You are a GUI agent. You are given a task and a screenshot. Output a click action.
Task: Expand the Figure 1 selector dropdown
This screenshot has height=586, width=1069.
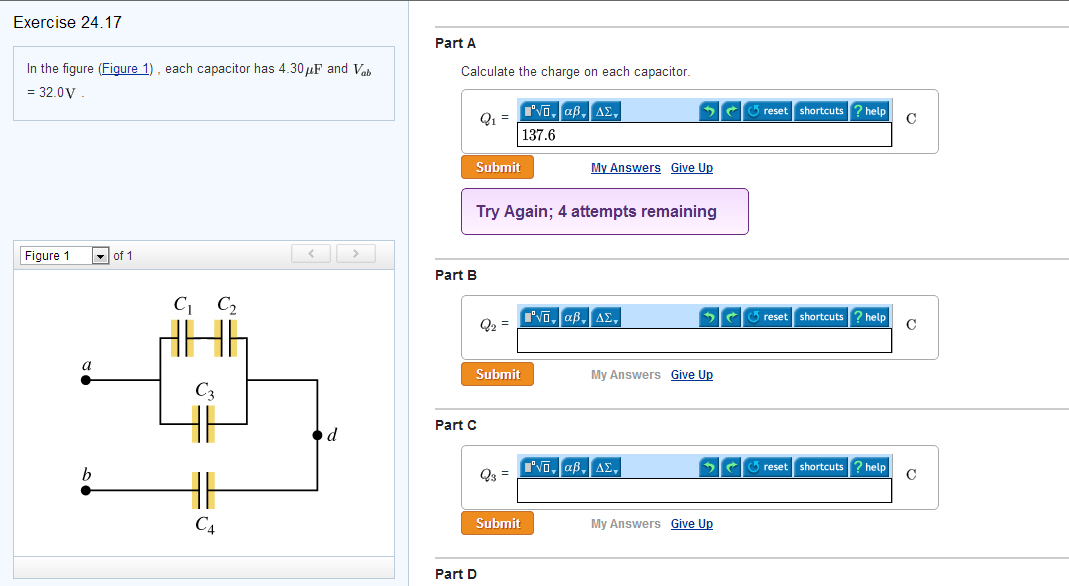(x=100, y=256)
